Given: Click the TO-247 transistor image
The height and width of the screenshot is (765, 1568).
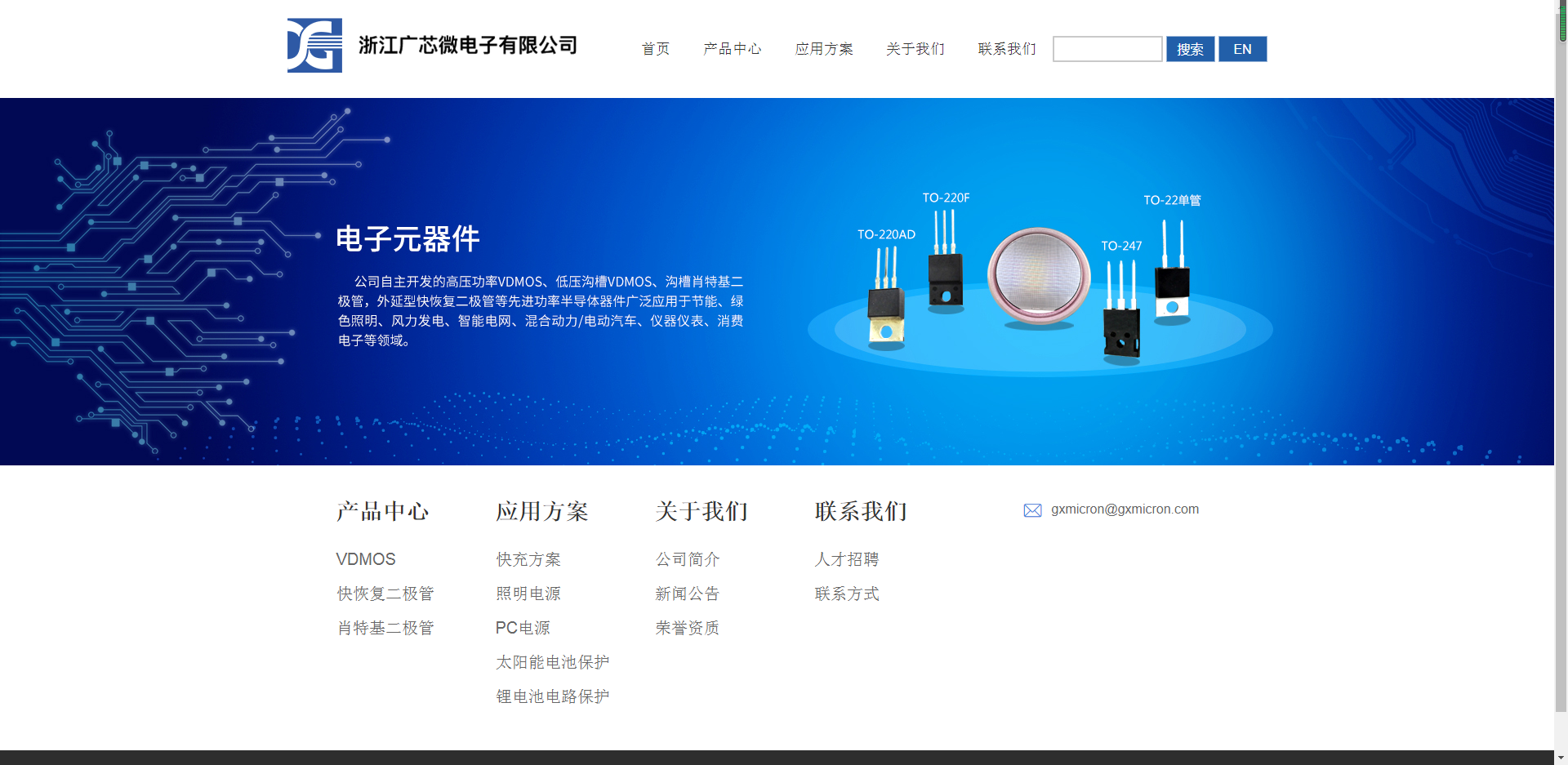Looking at the screenshot, I should [1121, 314].
